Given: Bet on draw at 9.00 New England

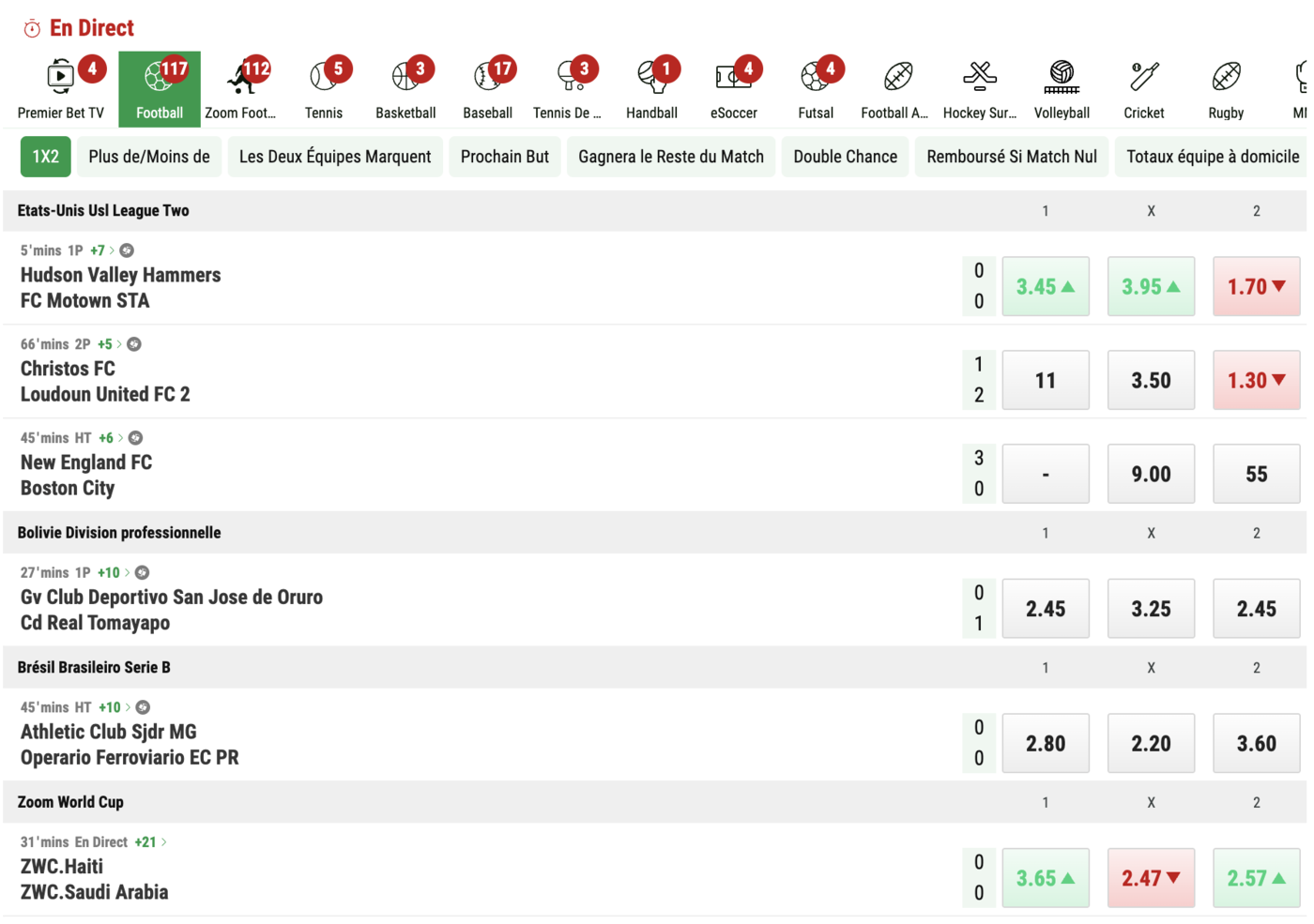Looking at the screenshot, I should (x=1151, y=474).
